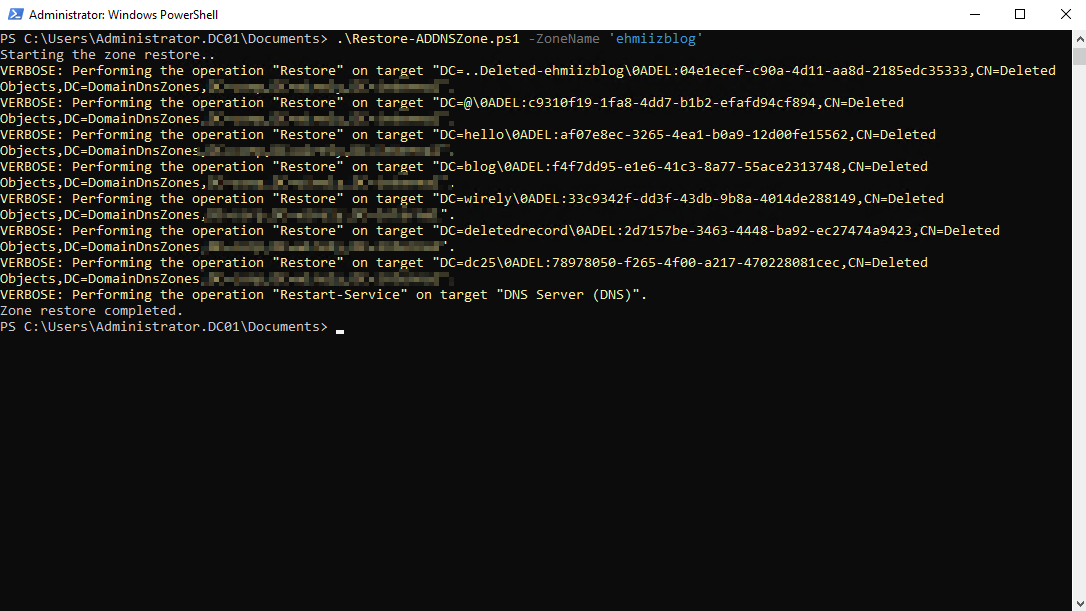Click the 'DC=blog' restore line
This screenshot has height=611, width=1086.
[464, 166]
